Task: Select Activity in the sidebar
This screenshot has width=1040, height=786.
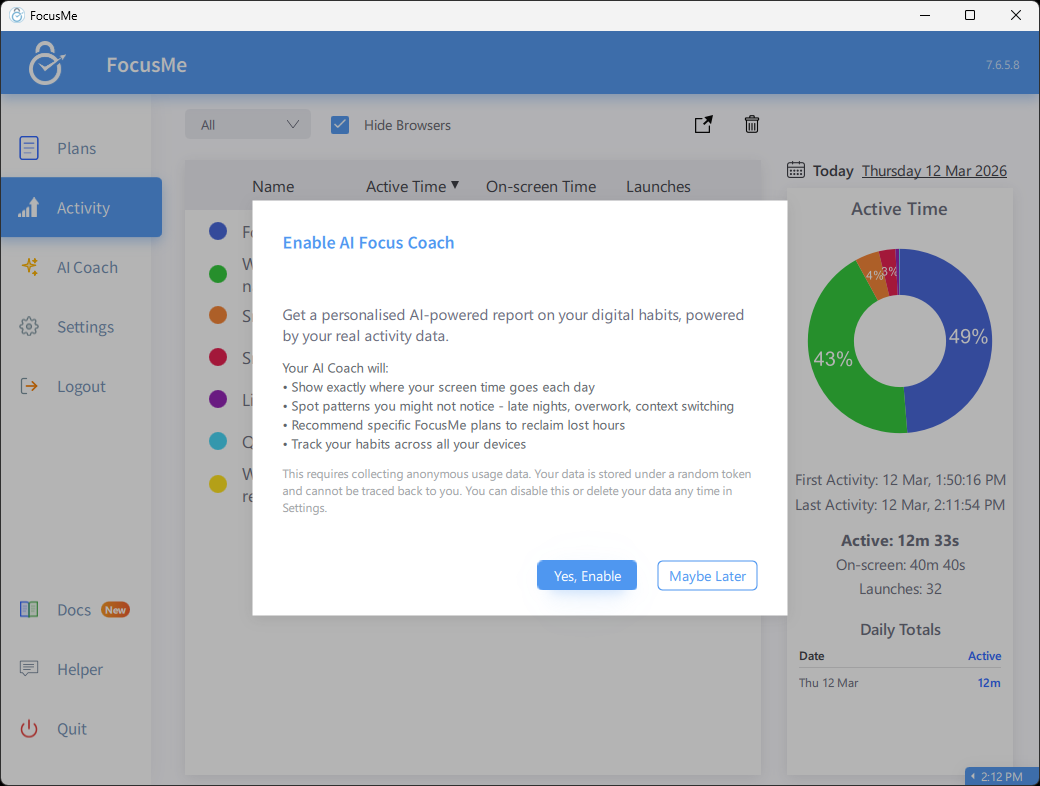Action: coord(81,207)
